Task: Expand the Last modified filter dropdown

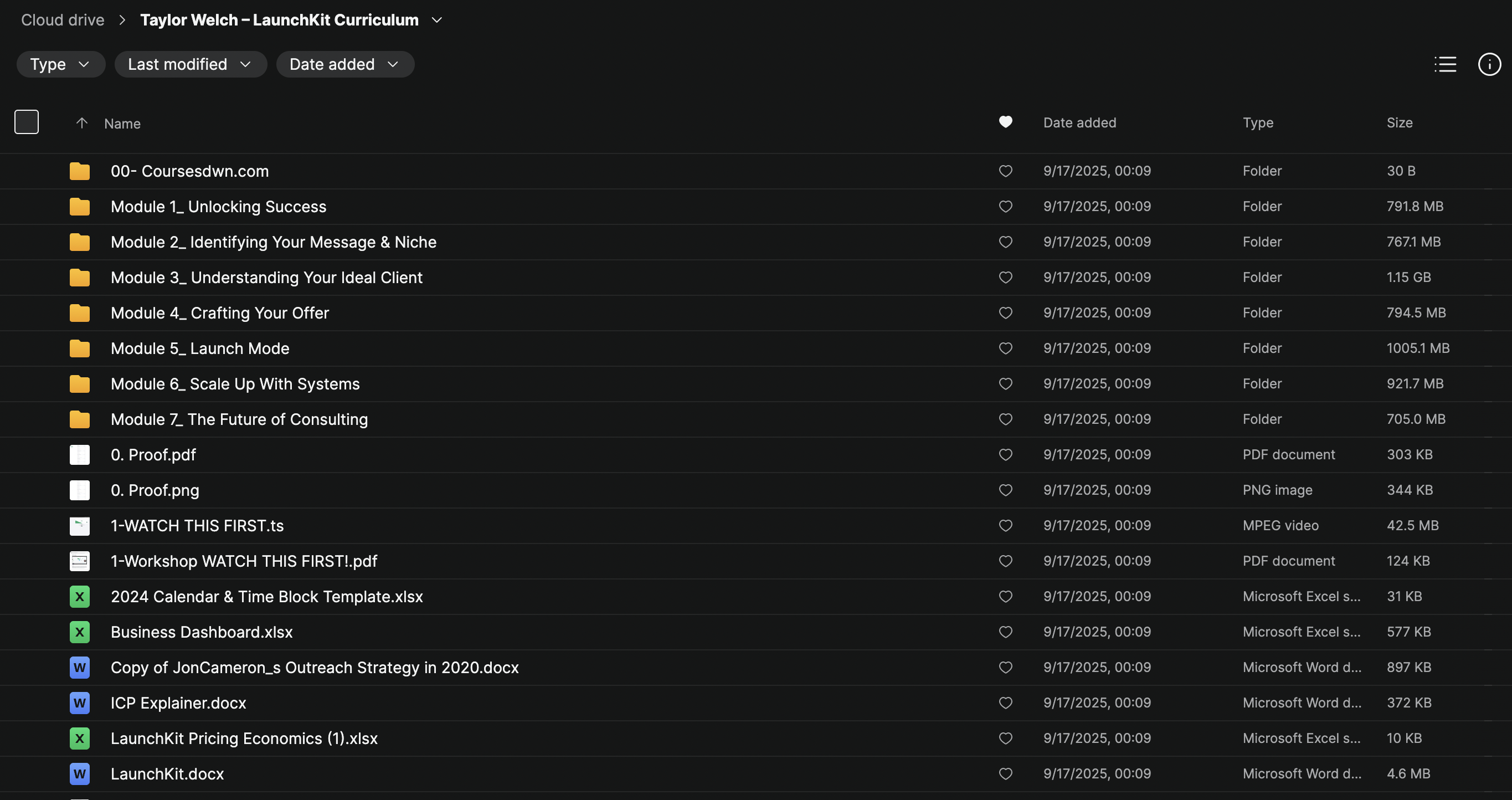Action: [x=190, y=65]
